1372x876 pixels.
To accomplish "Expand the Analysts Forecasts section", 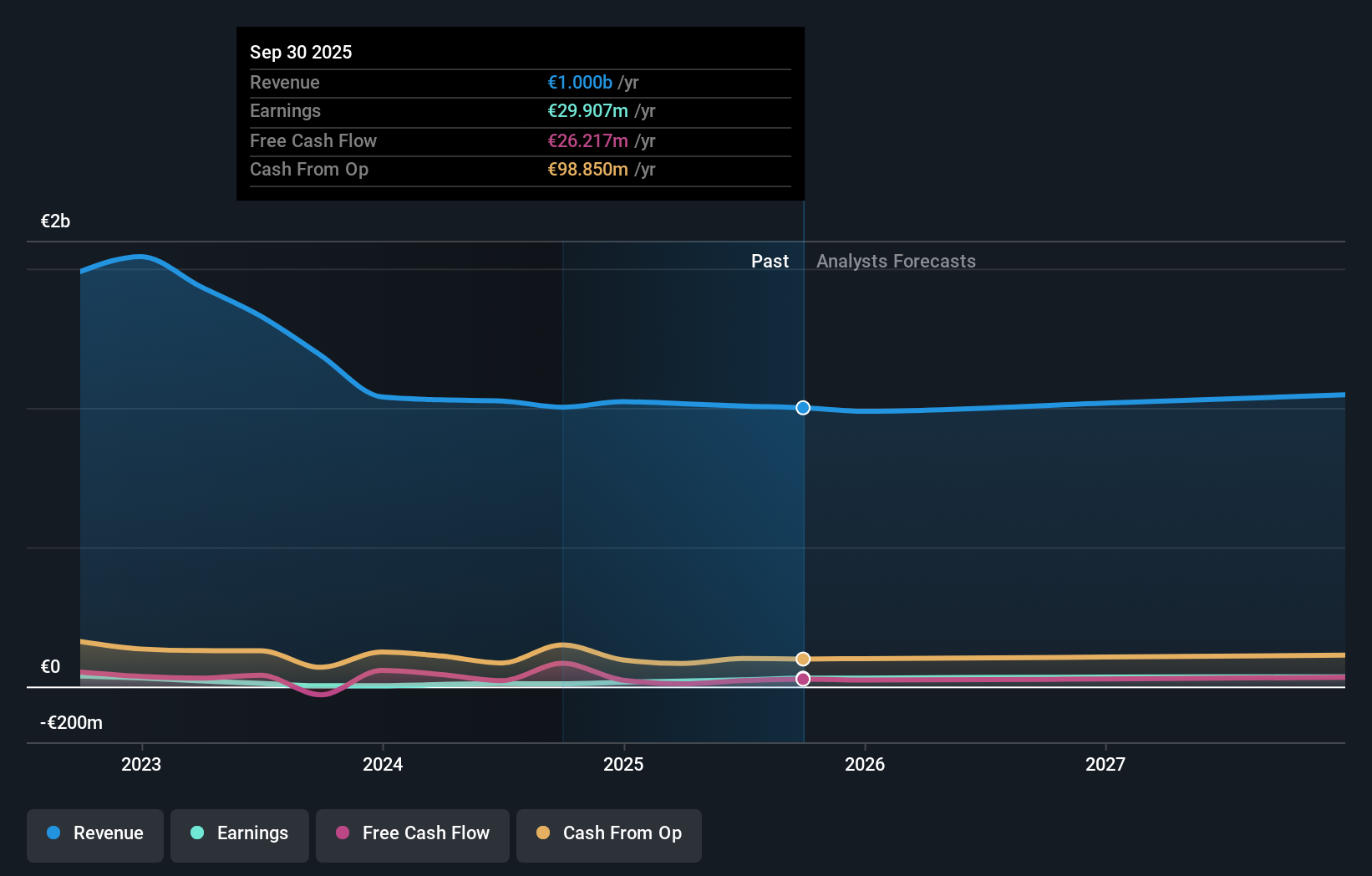I will click(896, 261).
